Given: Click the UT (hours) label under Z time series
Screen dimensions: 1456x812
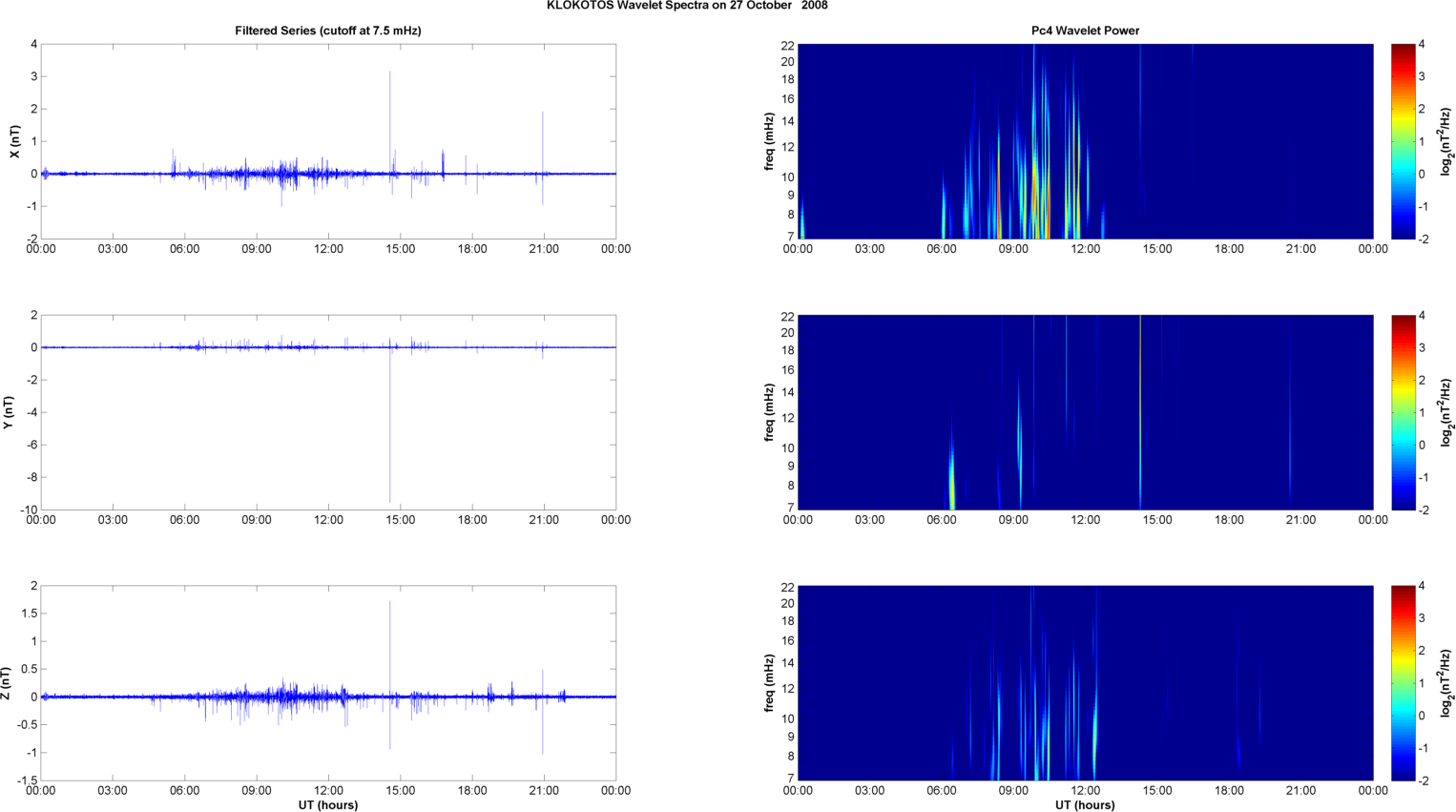Looking at the screenshot, I should point(327,804).
